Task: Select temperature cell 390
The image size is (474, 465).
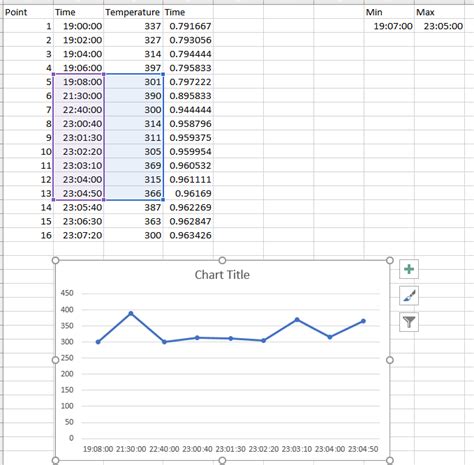Action: click(133, 96)
